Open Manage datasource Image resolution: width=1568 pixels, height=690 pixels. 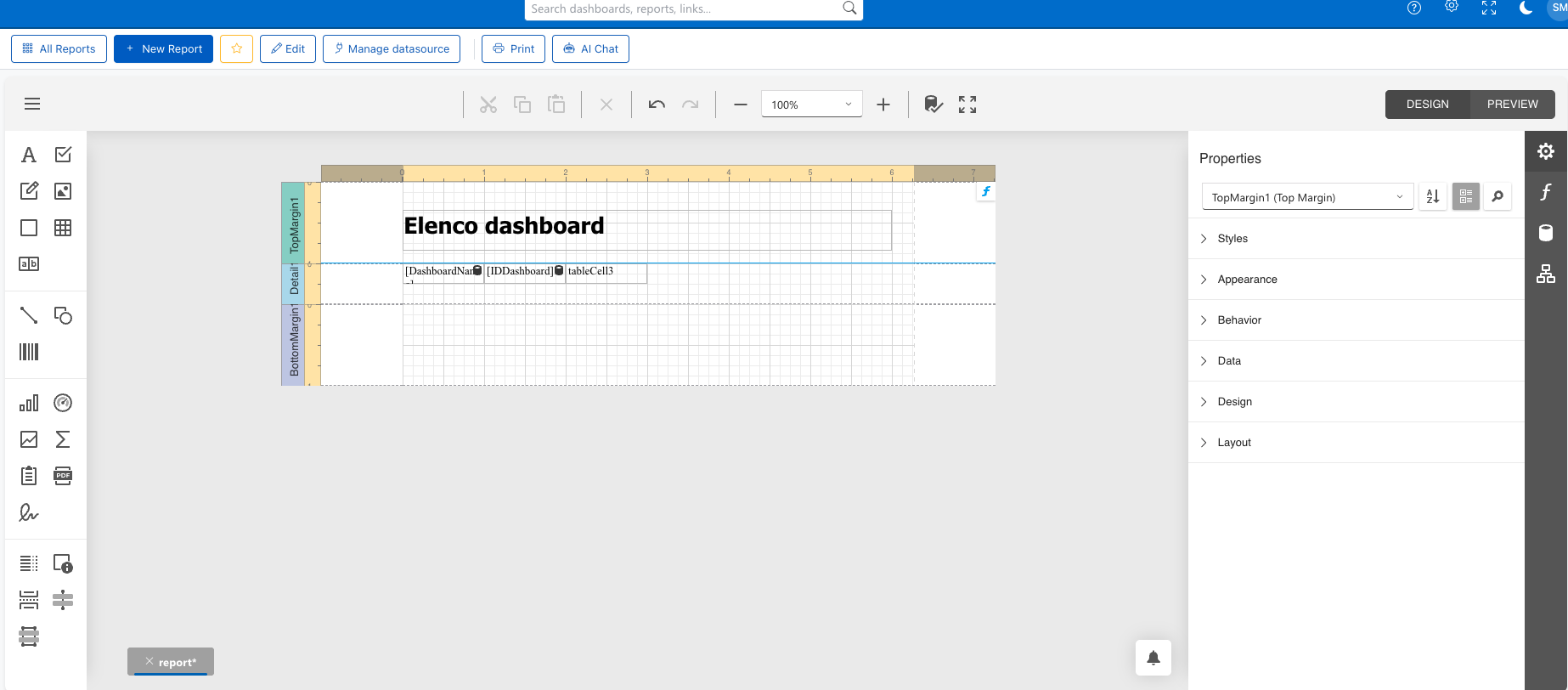point(392,49)
